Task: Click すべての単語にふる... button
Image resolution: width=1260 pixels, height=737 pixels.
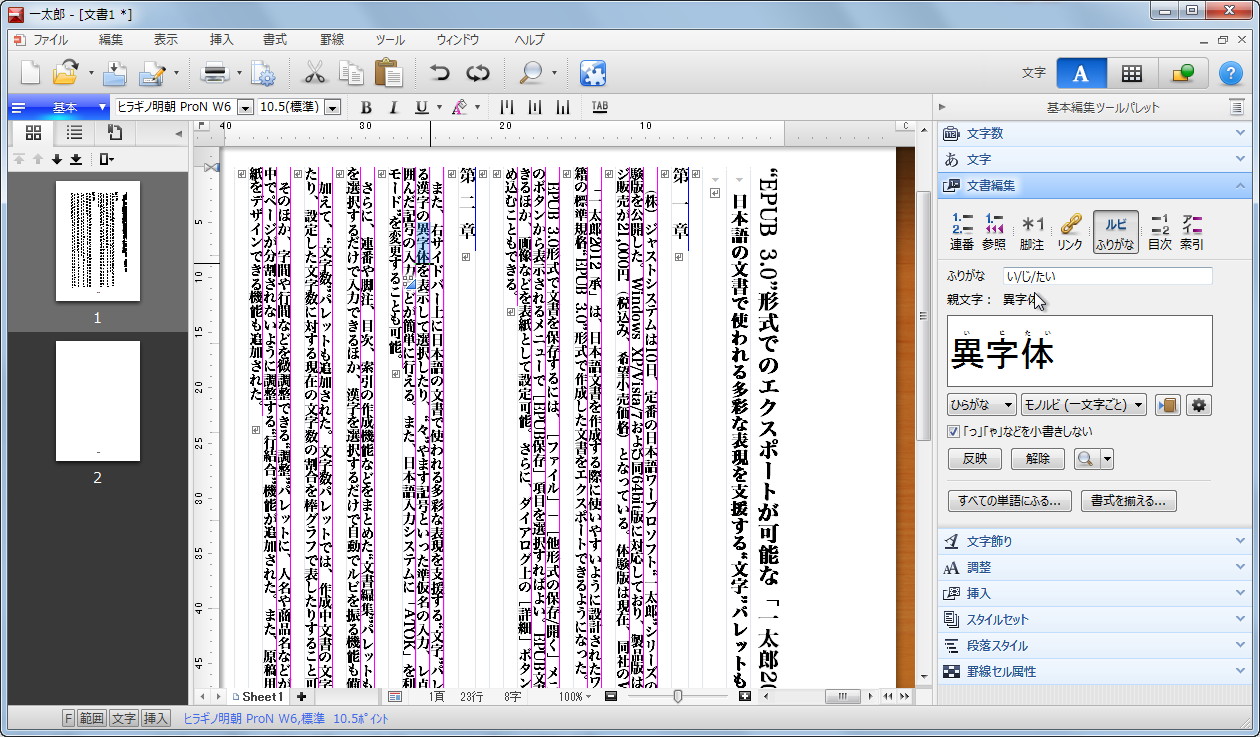Action: 1010,501
